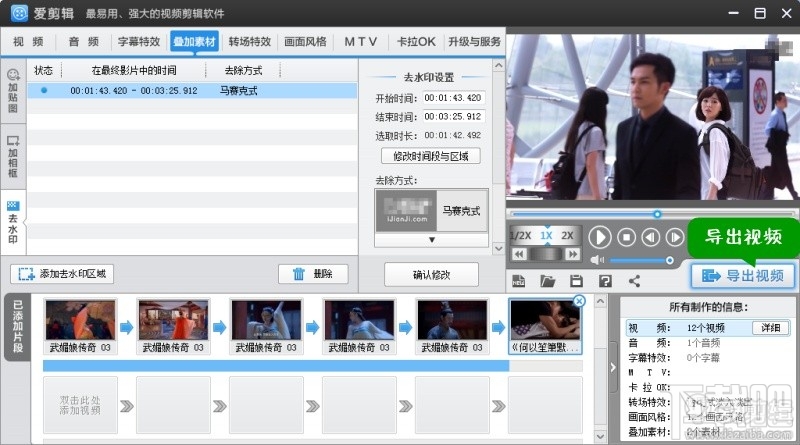
Task: Click the 详细 button beside 视频
Action: tap(771, 328)
